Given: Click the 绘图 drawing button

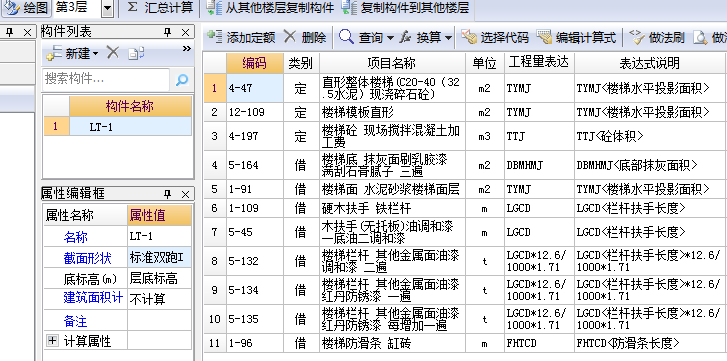Looking at the screenshot, I should 26,7.
